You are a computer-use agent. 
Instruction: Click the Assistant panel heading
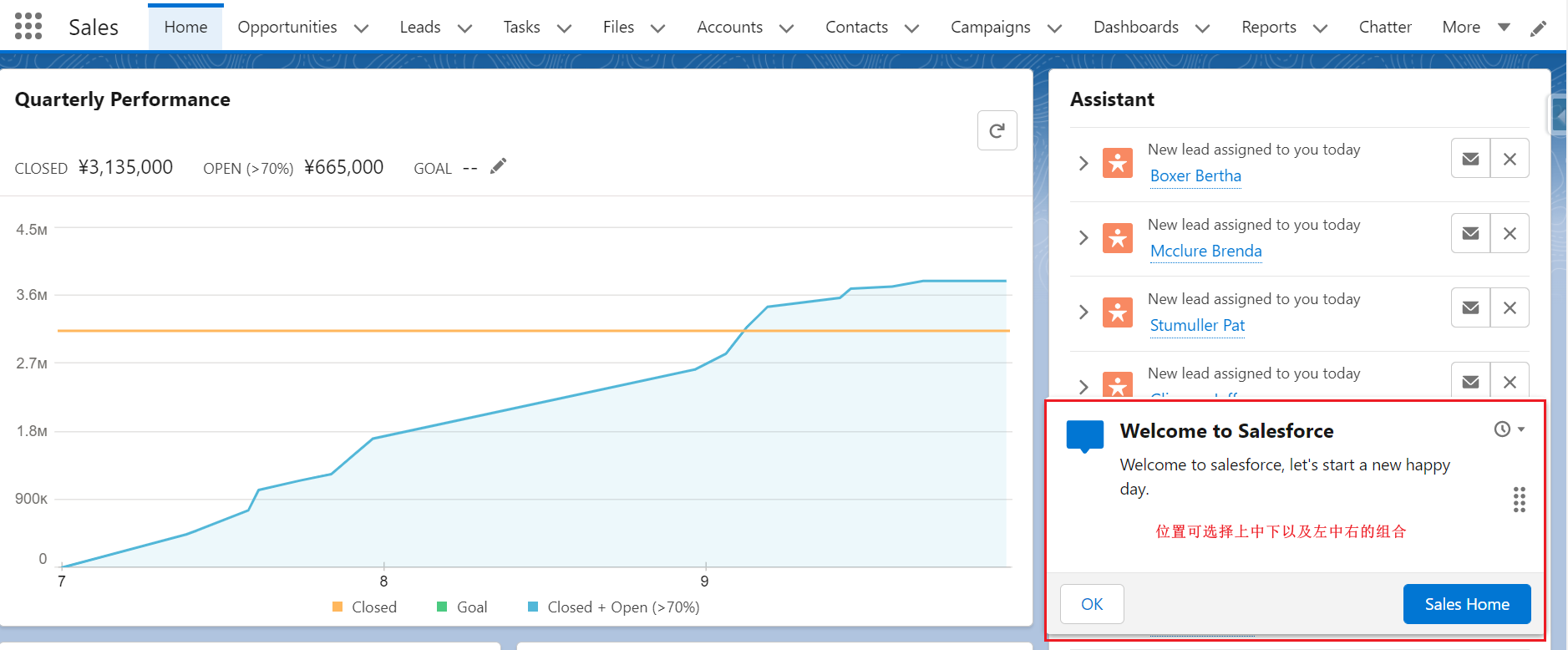1112,99
